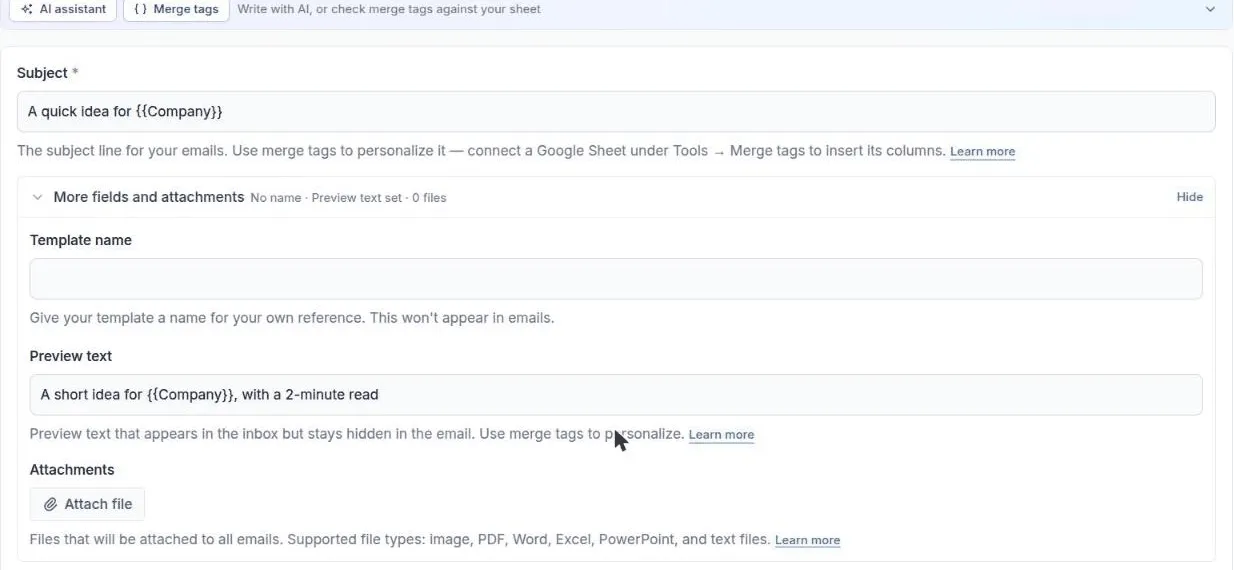Open the AI assistant
The width and height of the screenshot is (1234, 570).
[63, 10]
